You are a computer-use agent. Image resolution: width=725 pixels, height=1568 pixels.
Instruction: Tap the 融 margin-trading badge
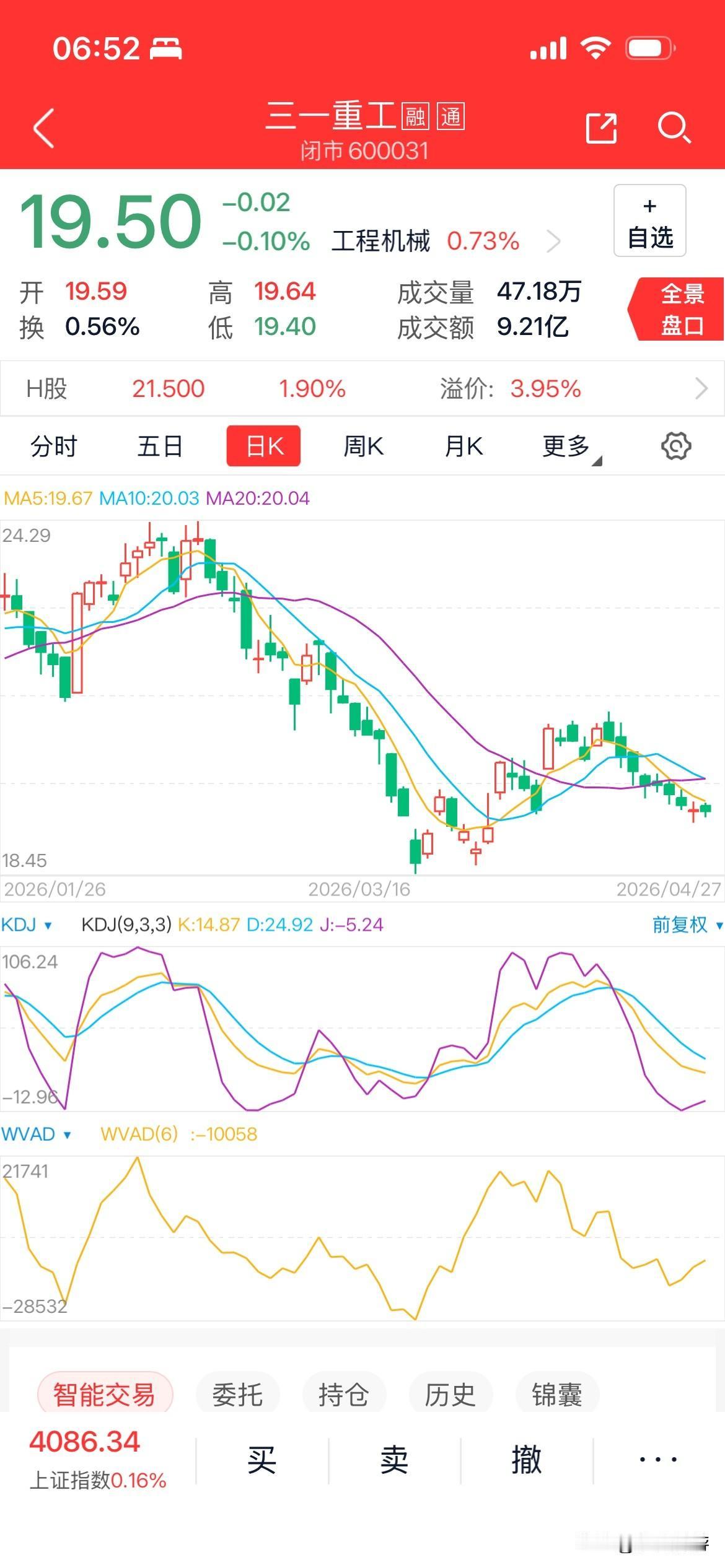[x=415, y=116]
